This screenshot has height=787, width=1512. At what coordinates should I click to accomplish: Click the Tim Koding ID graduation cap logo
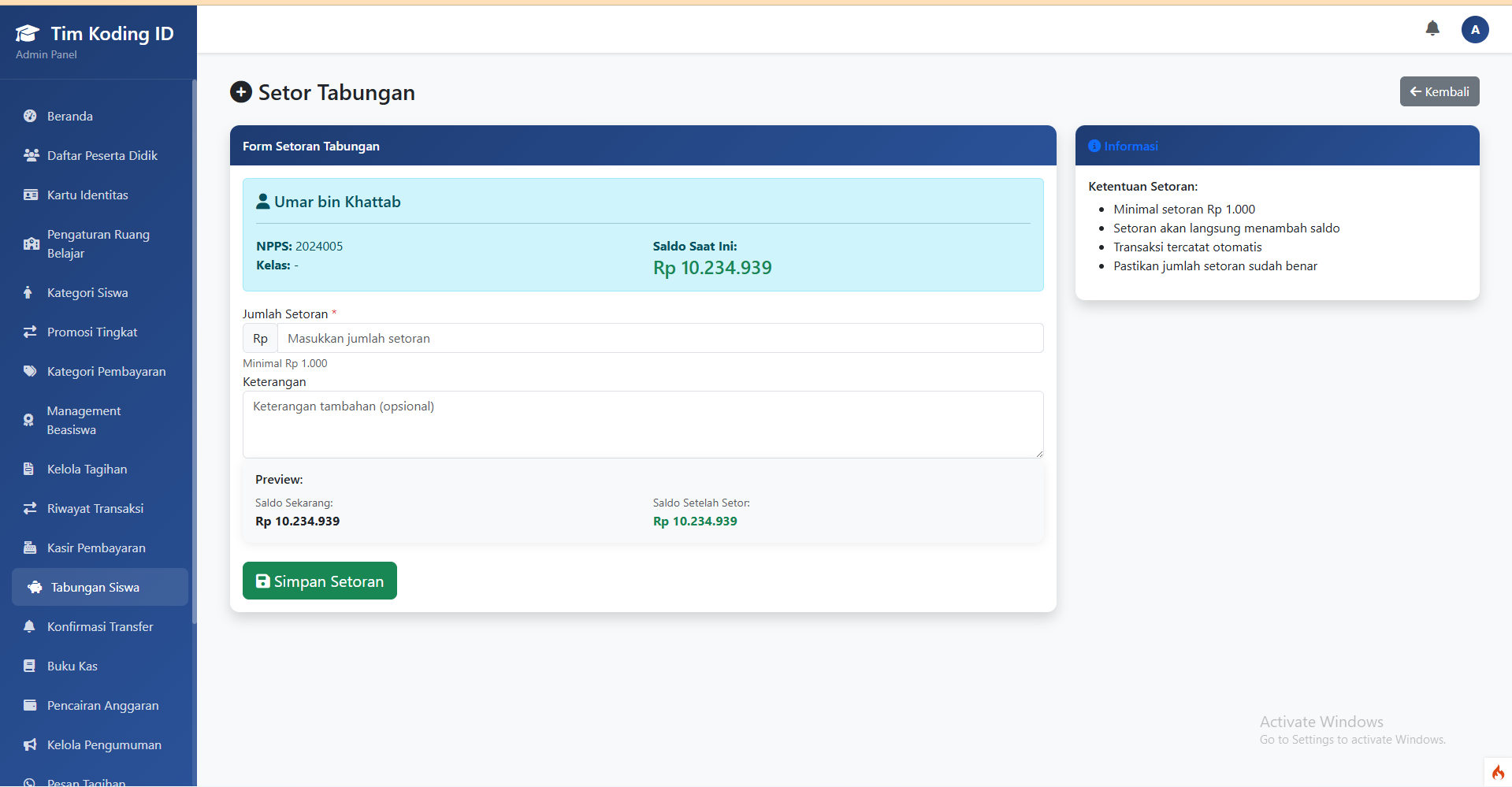pos(26,32)
